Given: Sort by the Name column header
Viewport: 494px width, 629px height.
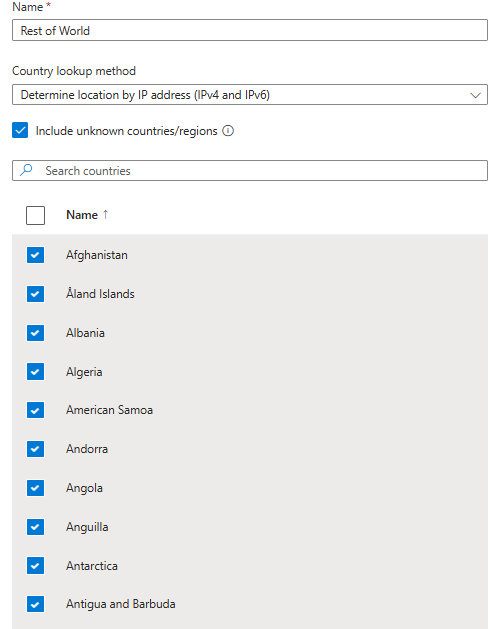Looking at the screenshot, I should pyautogui.click(x=82, y=215).
